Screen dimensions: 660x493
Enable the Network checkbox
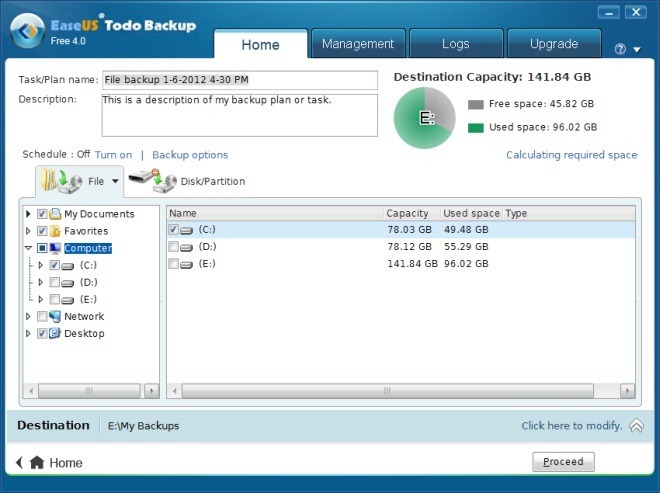pos(42,316)
